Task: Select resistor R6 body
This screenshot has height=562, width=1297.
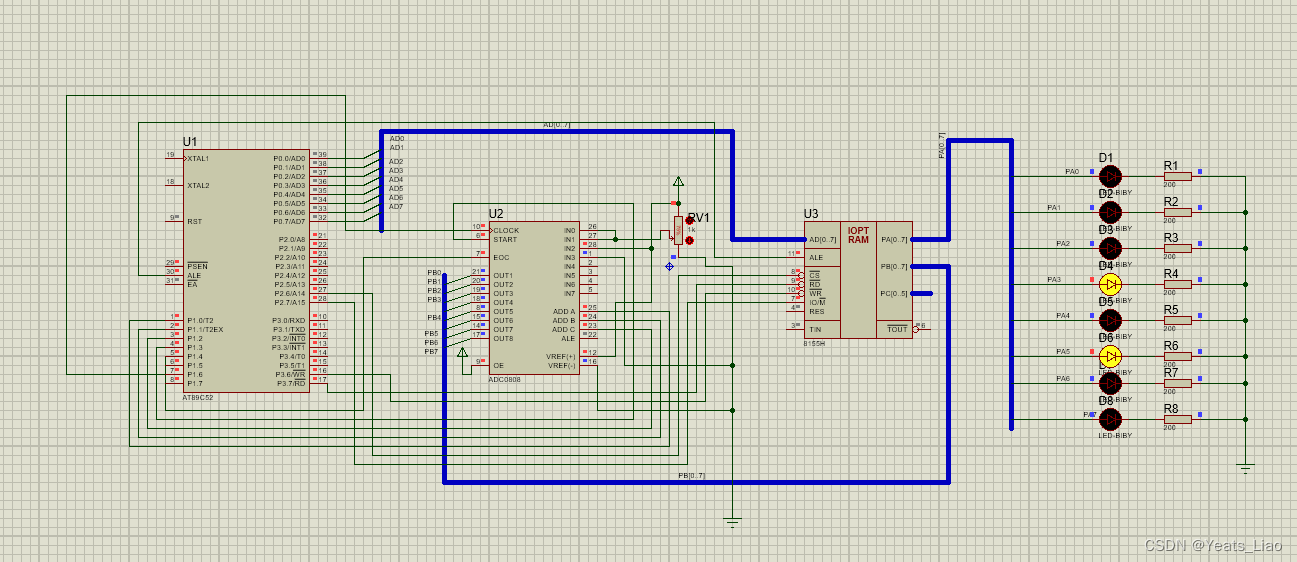Action: pos(1177,356)
